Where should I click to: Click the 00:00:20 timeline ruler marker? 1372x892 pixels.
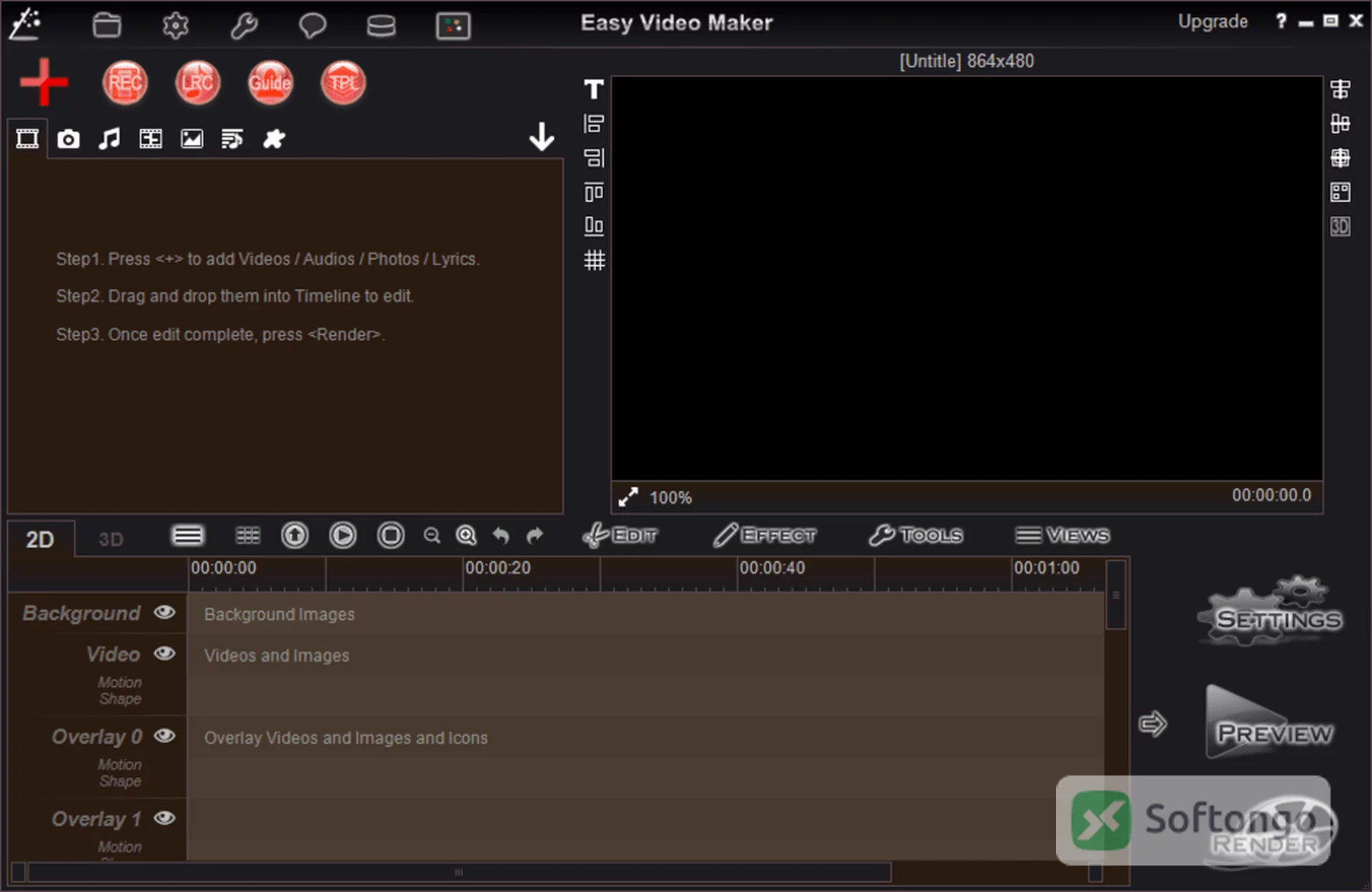pos(498,568)
